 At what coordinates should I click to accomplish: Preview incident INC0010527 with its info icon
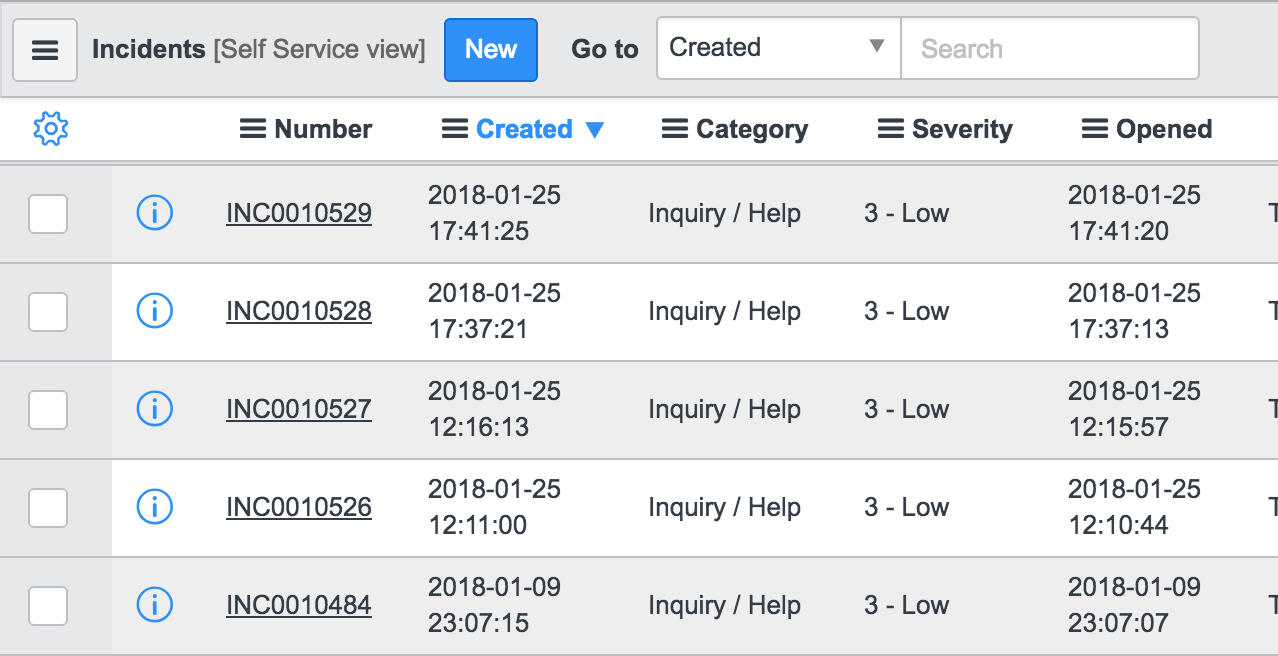click(155, 409)
